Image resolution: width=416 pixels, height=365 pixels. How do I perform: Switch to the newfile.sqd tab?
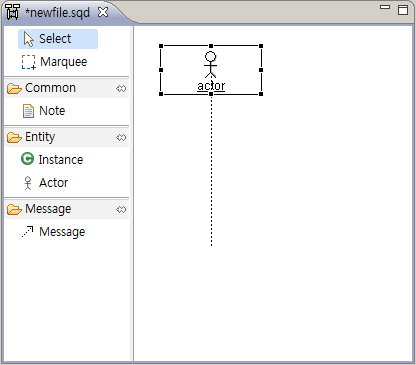(x=57, y=13)
